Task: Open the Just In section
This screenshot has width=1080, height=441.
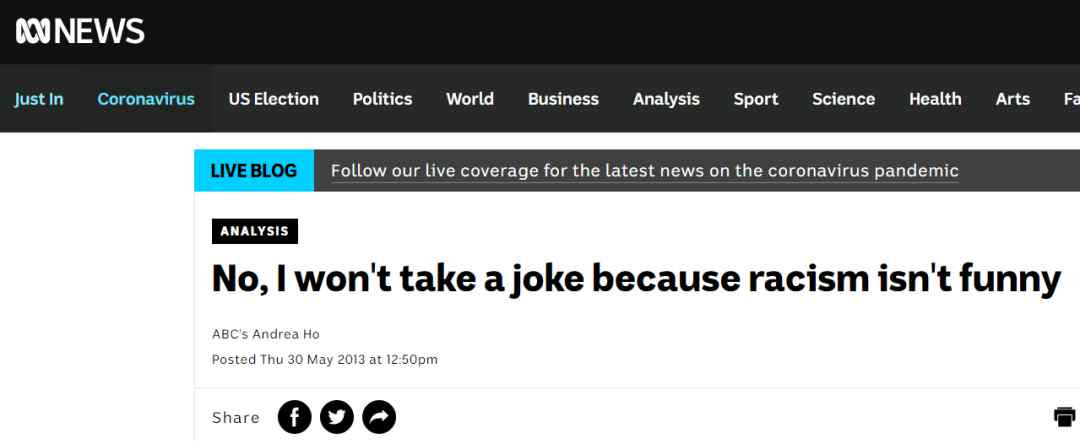Action: click(39, 99)
